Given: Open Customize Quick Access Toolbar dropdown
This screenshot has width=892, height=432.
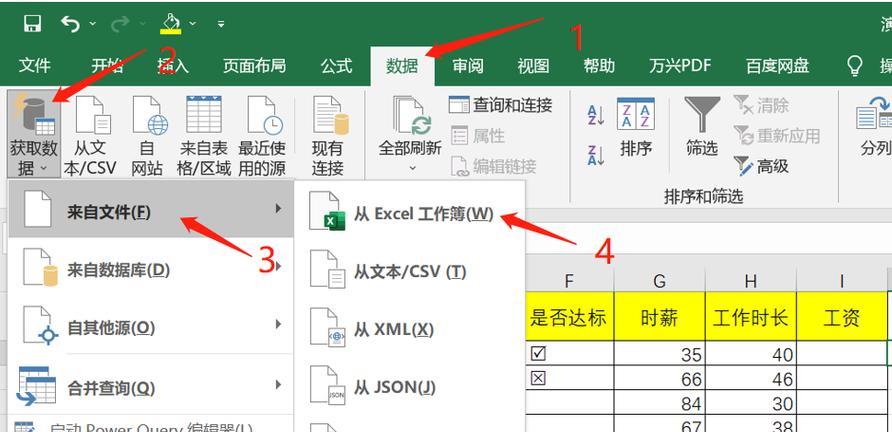Looking at the screenshot, I should click(221, 24).
